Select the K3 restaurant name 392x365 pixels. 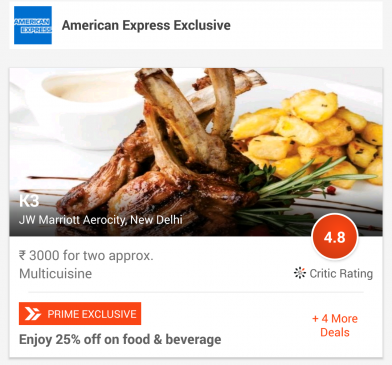coord(29,201)
